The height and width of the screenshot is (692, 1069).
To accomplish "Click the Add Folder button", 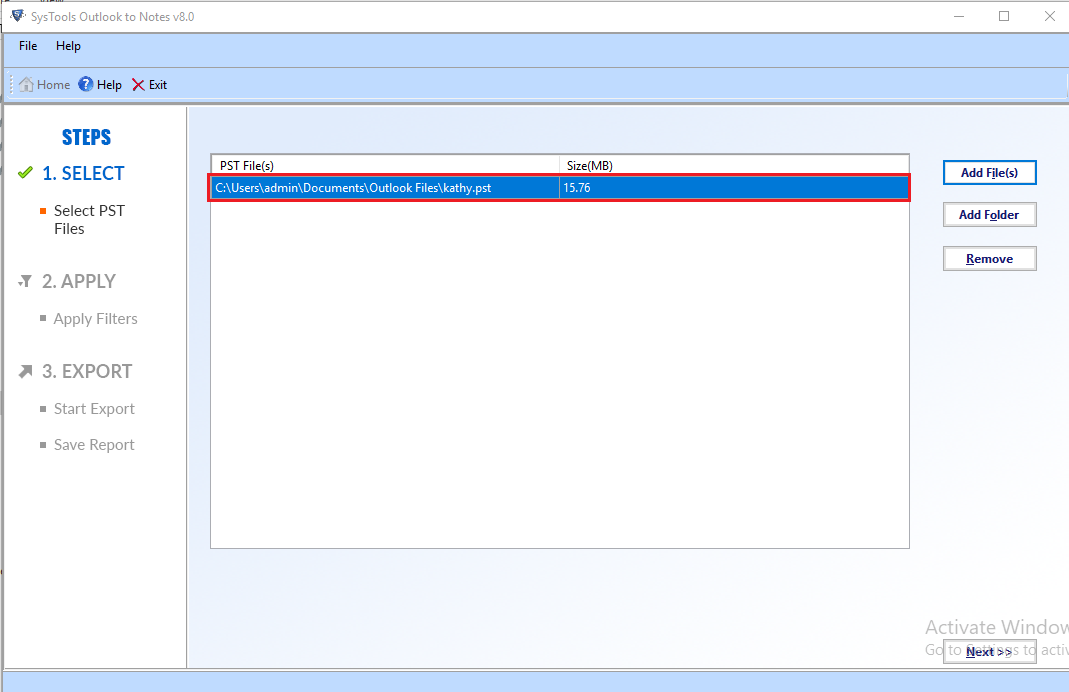I will click(x=989, y=215).
